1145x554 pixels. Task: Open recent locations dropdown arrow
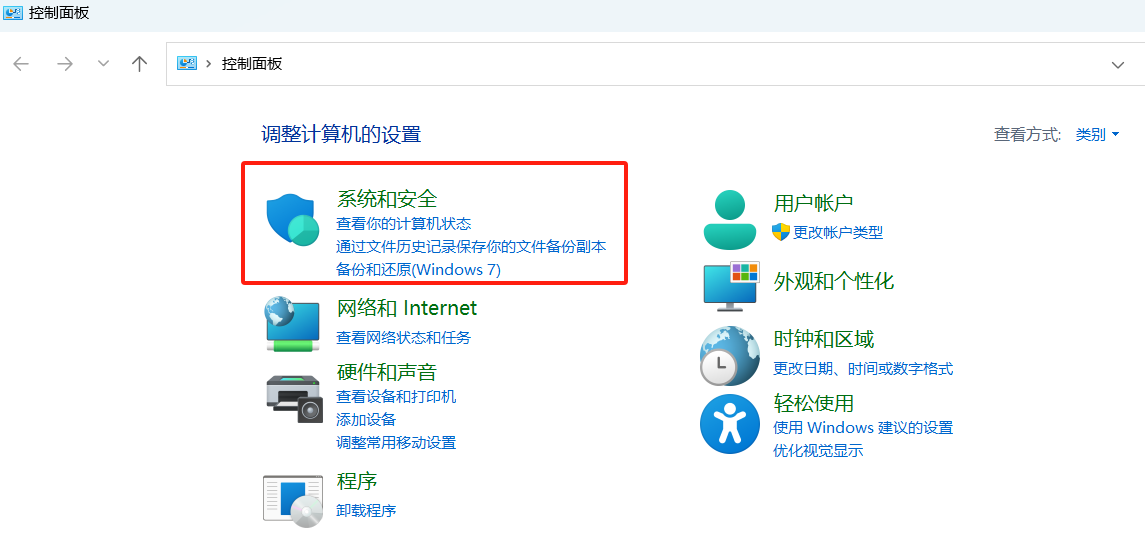click(x=103, y=64)
